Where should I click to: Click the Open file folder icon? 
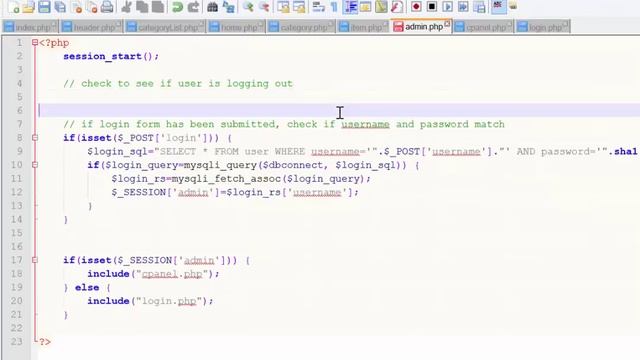pos(29,7)
